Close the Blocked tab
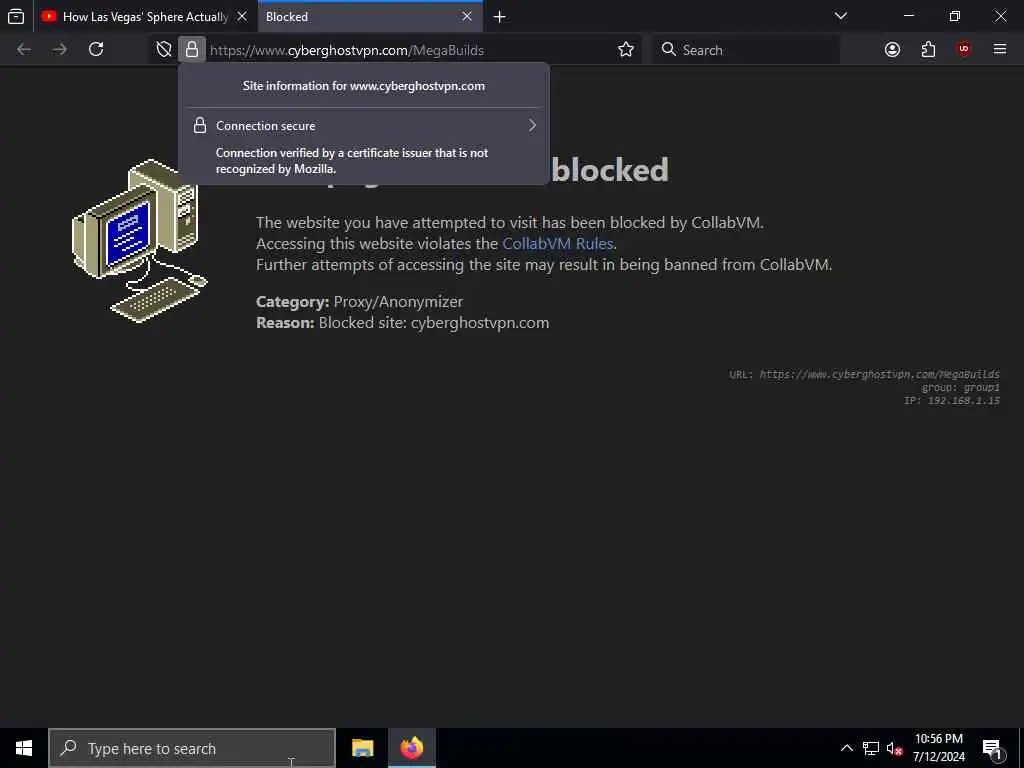Screen dimensions: 1024x768 point(467,16)
